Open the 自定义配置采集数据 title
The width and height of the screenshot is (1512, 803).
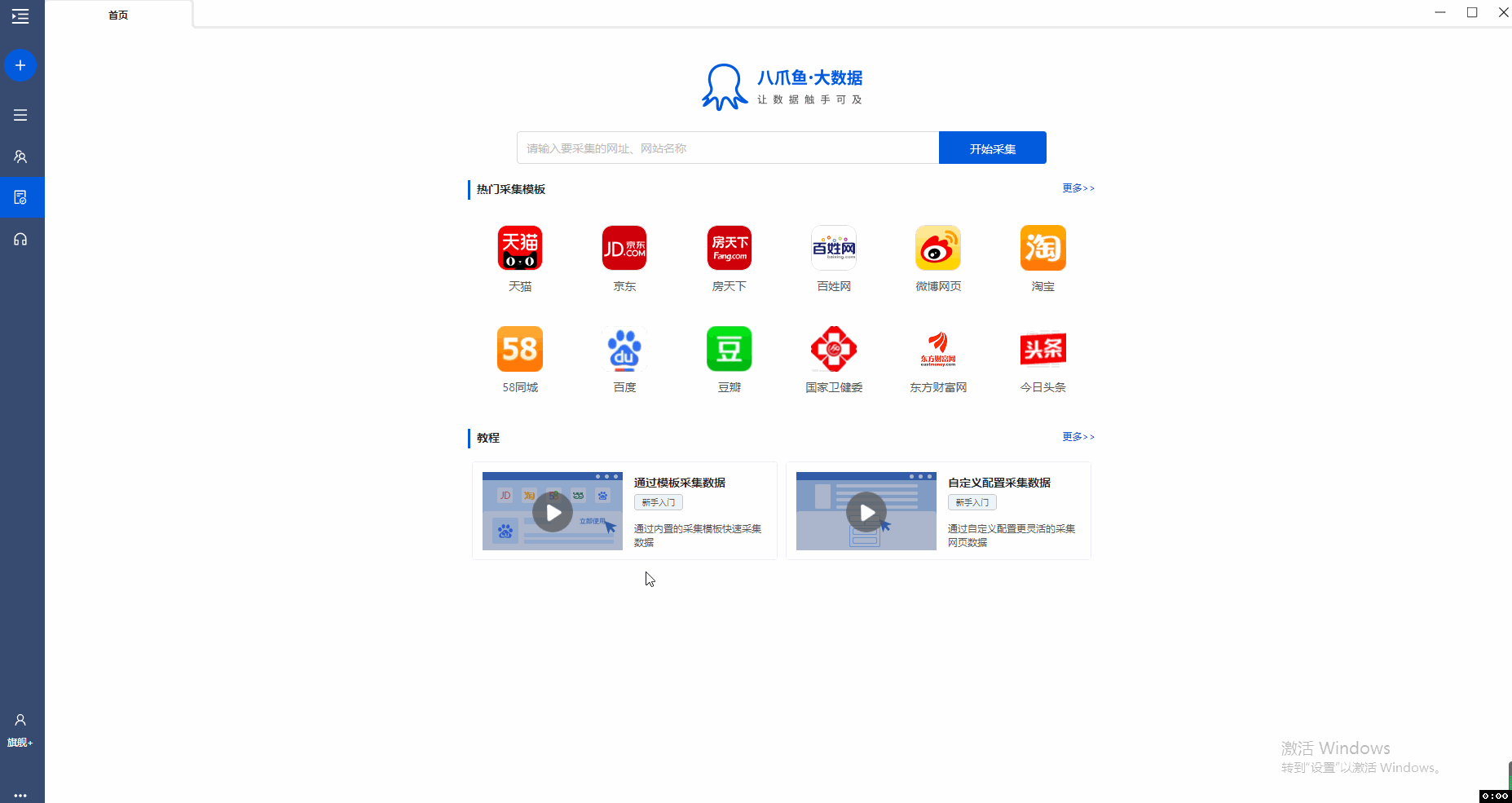pyautogui.click(x=999, y=483)
